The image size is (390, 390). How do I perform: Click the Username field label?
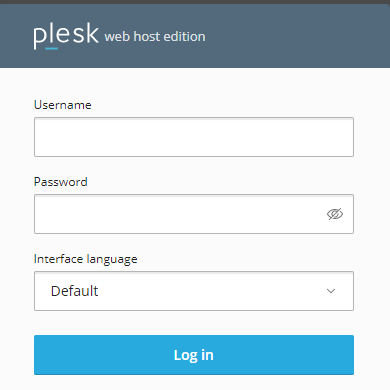[63, 105]
